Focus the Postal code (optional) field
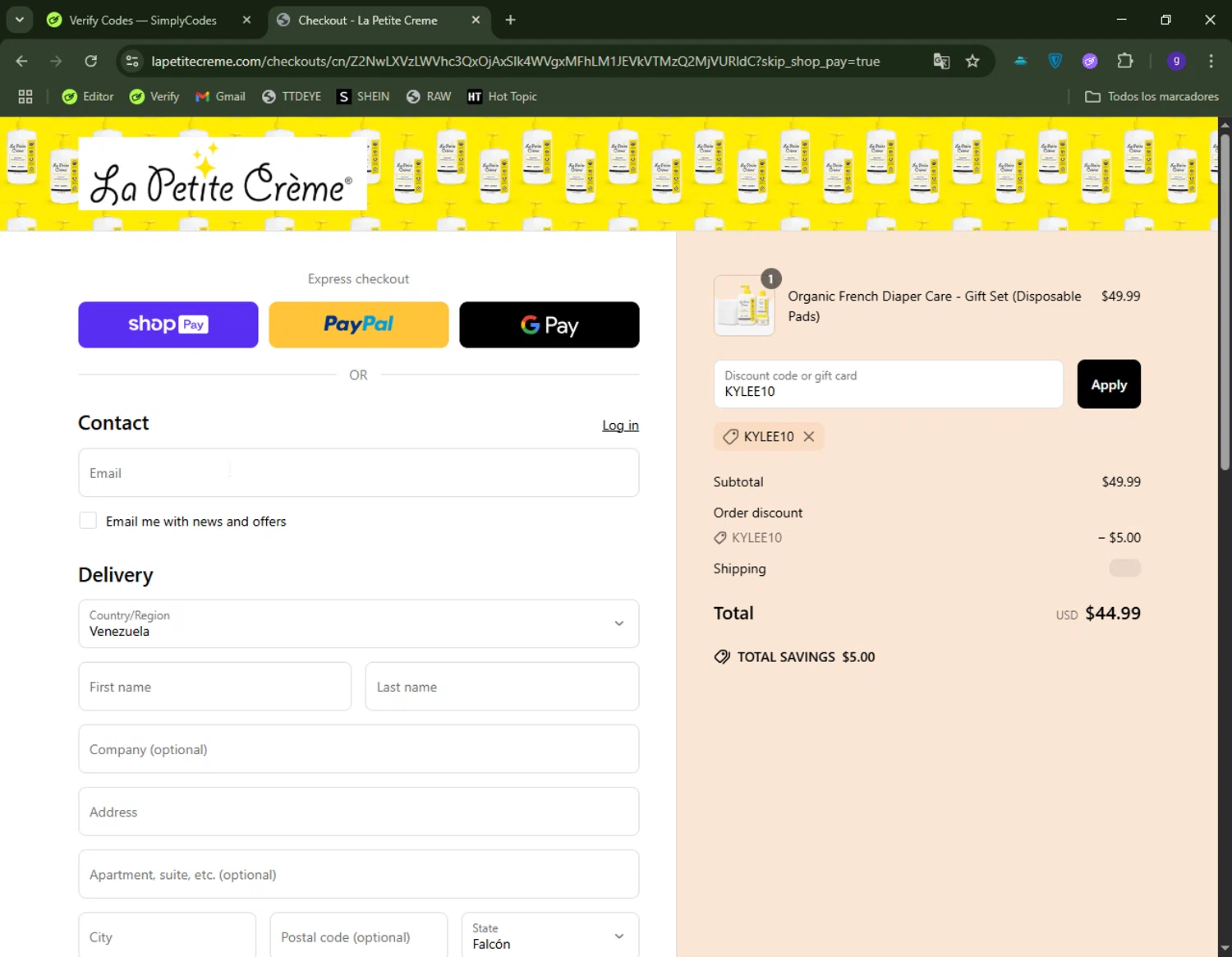The width and height of the screenshot is (1232, 957). pos(359,936)
